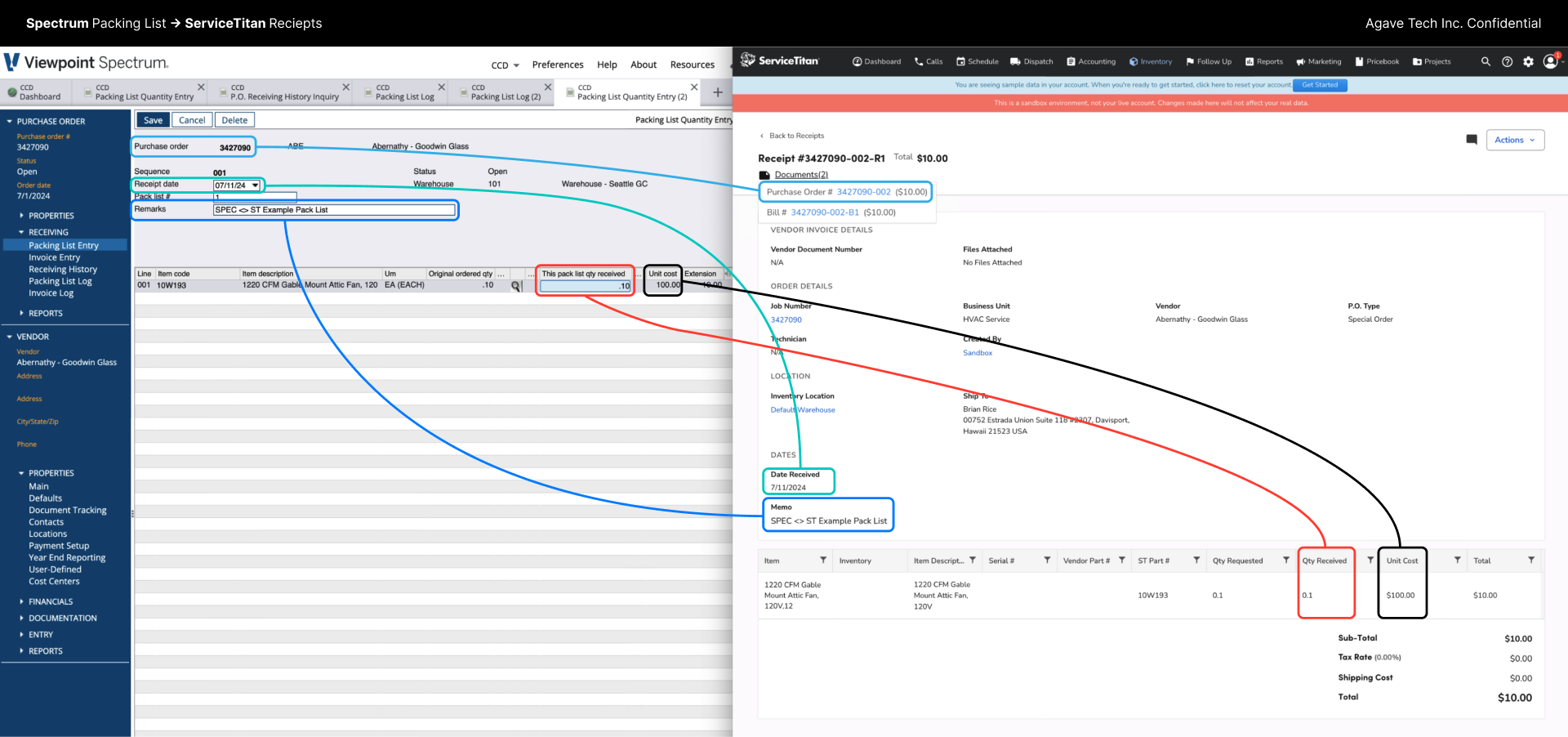Click the ServiceTitan search magnifier icon
Viewport: 1568px width, 737px height.
pyautogui.click(x=1486, y=61)
